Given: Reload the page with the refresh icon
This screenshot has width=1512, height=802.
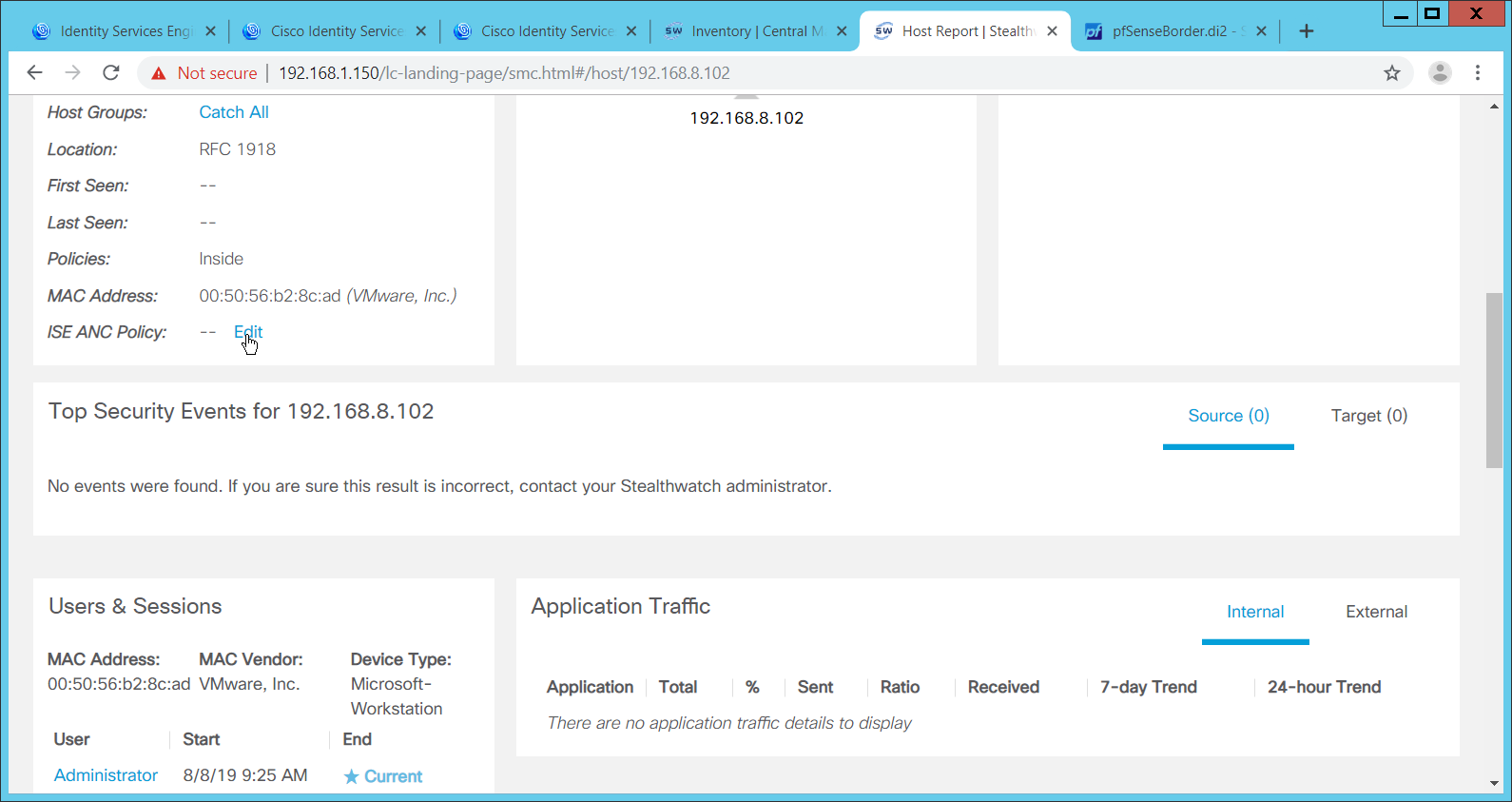Looking at the screenshot, I should 111,73.
